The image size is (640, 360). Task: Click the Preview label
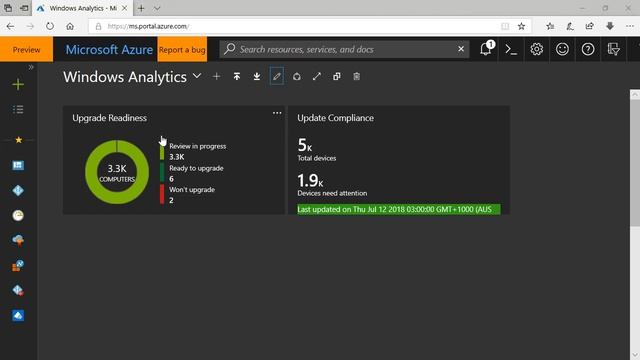coord(27,50)
